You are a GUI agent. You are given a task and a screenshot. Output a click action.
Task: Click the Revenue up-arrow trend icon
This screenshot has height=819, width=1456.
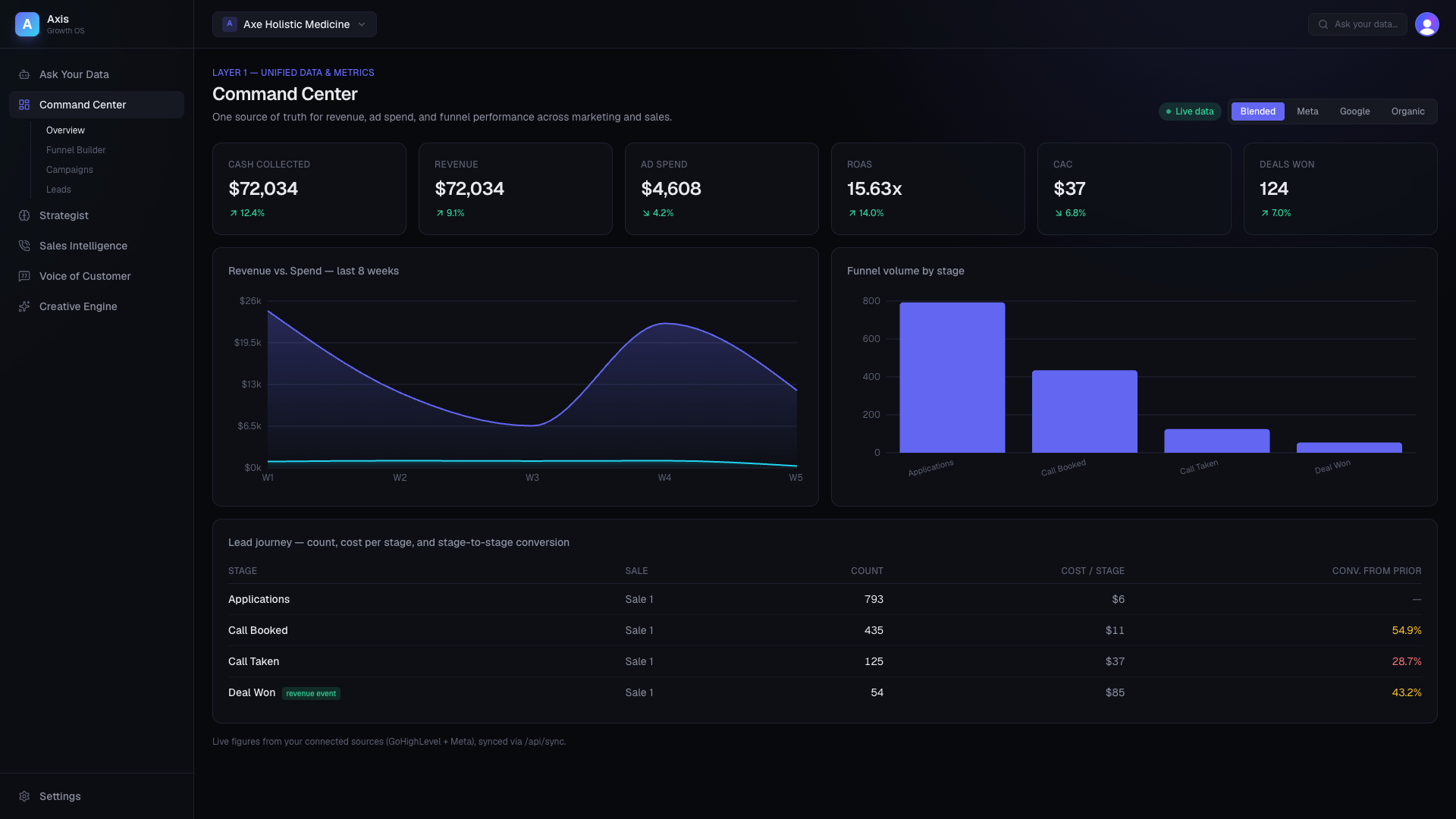click(440, 213)
